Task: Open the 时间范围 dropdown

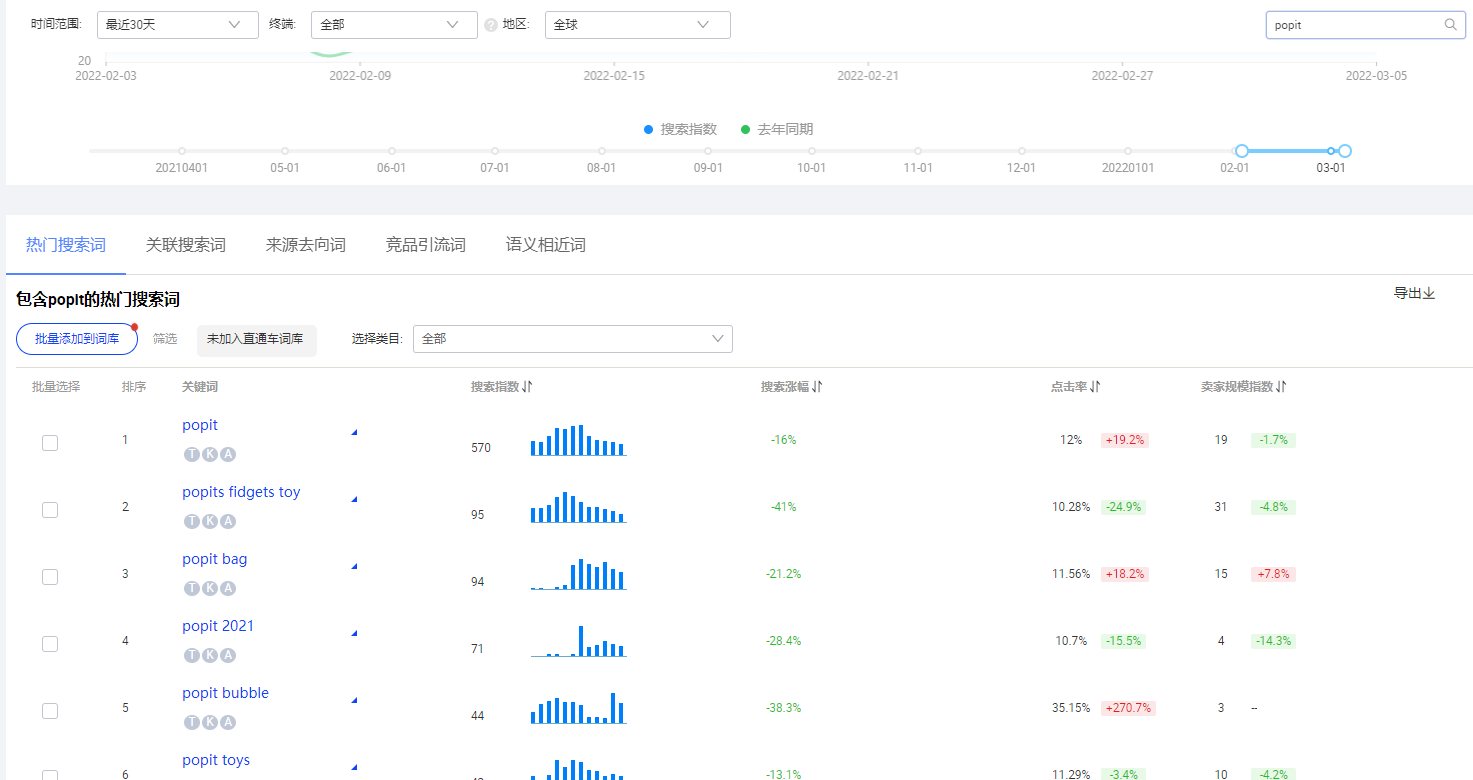Action: pyautogui.click(x=177, y=24)
